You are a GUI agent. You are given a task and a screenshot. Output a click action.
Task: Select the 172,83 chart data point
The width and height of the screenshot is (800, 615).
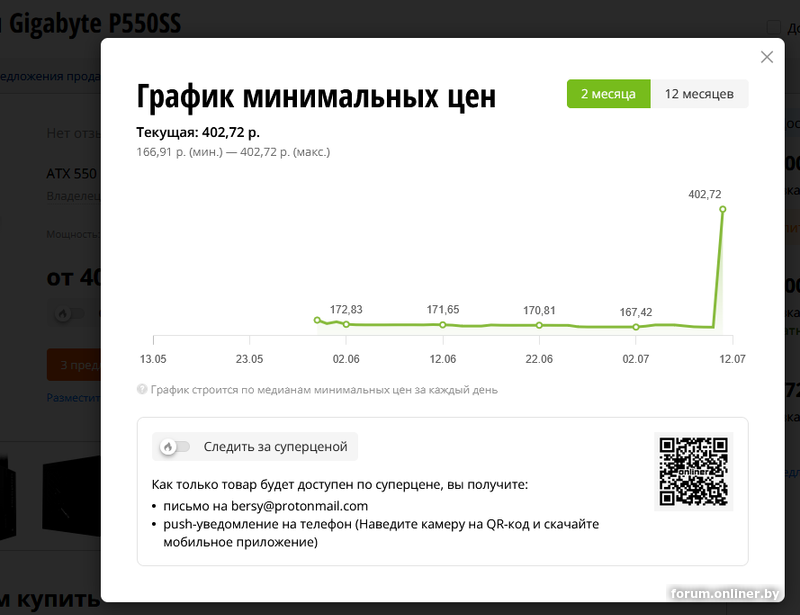(346, 324)
